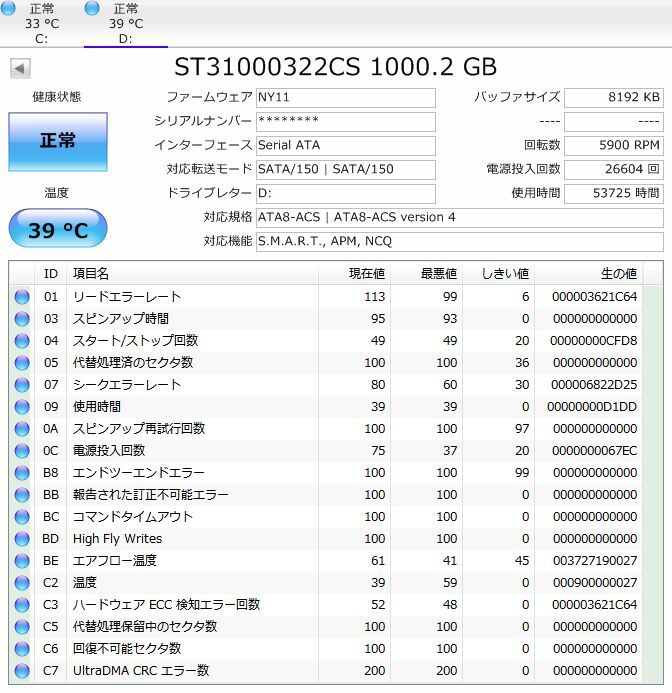Select the High Fly Writes attribute name

tap(118, 539)
